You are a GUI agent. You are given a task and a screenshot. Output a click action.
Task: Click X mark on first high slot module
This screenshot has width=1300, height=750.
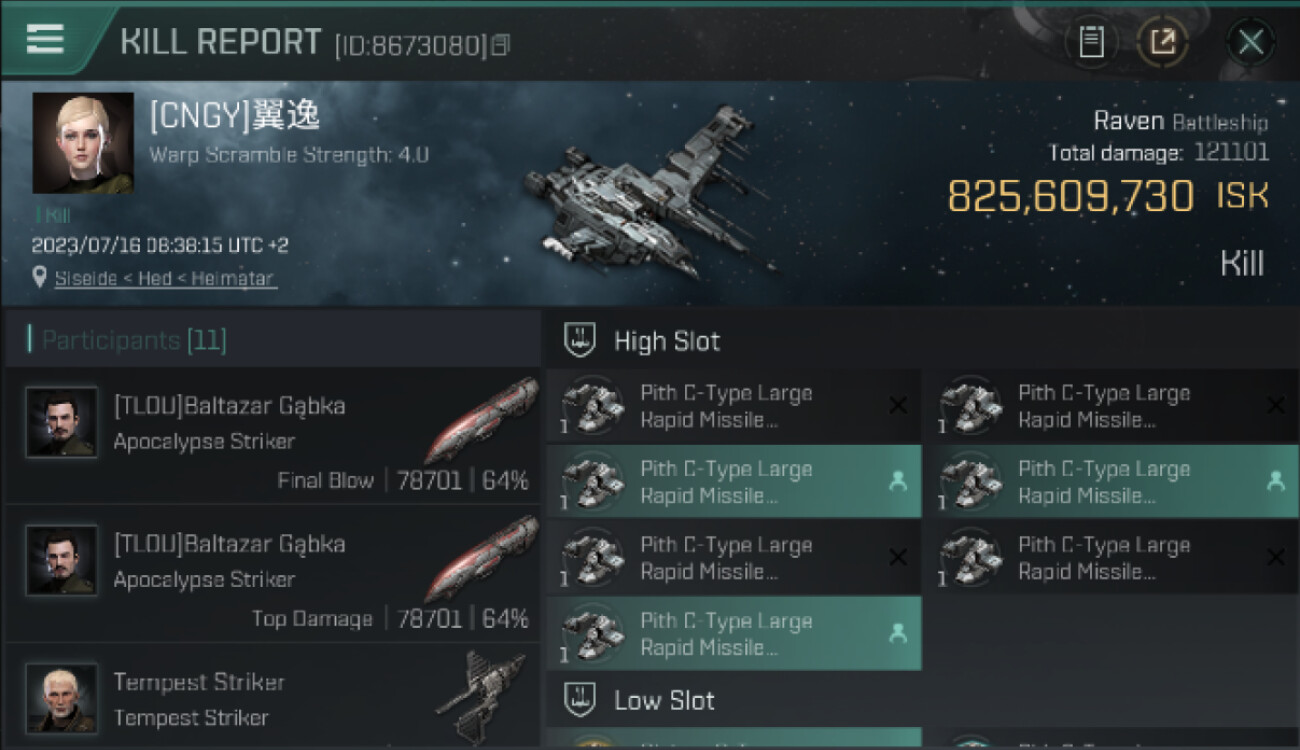pos(898,405)
